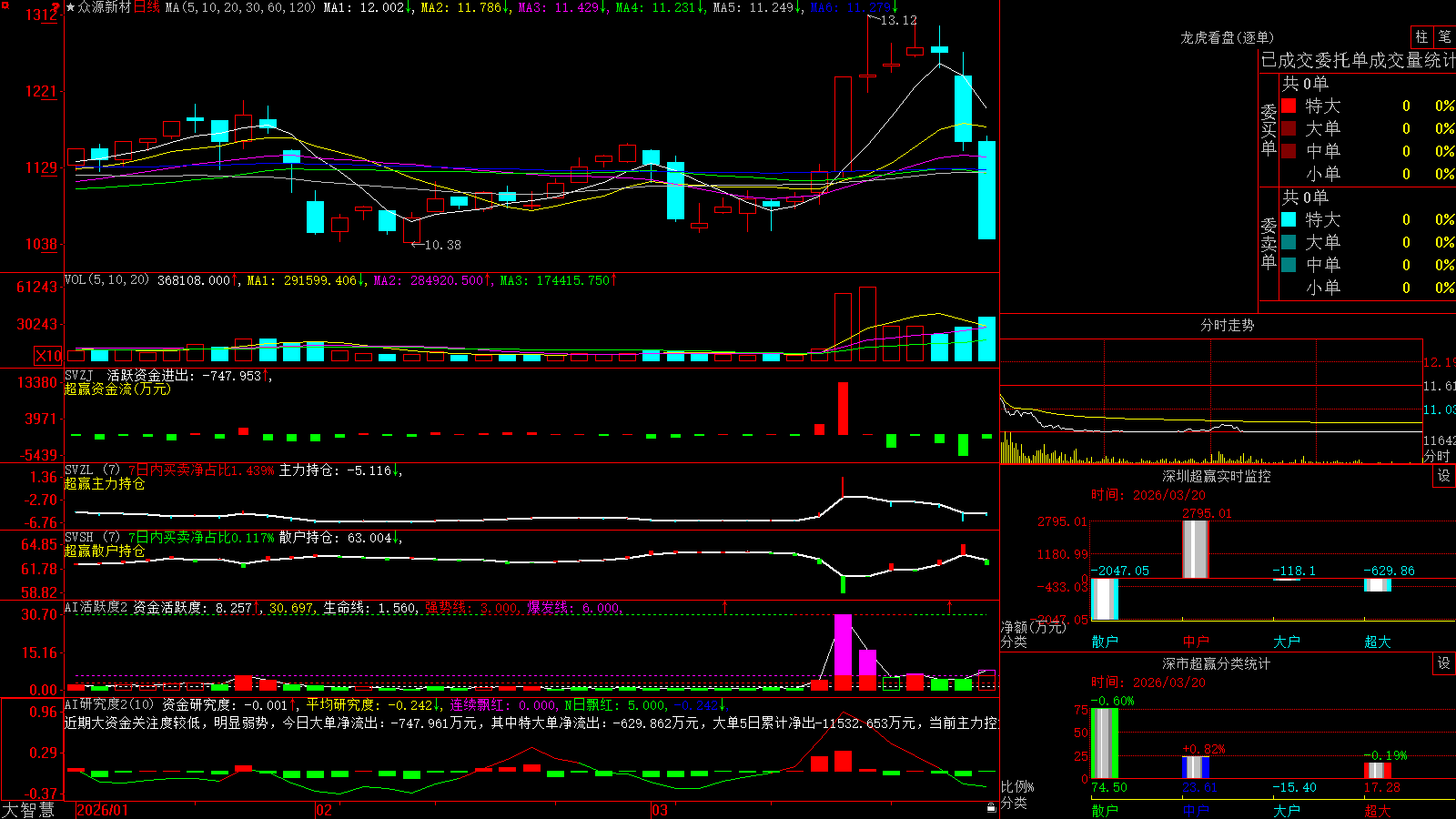Click the 散户 label in 实时监控 chart
Viewport: 1456px width, 819px height.
click(x=1105, y=642)
